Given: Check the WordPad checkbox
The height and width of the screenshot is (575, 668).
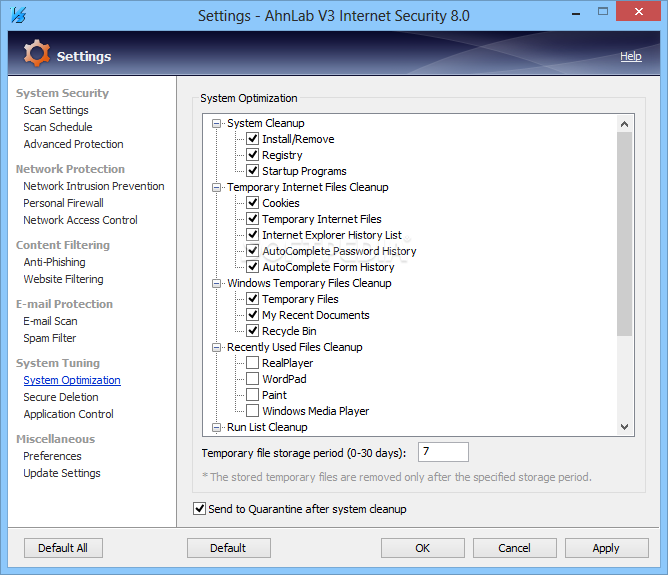Looking at the screenshot, I should 253,379.
